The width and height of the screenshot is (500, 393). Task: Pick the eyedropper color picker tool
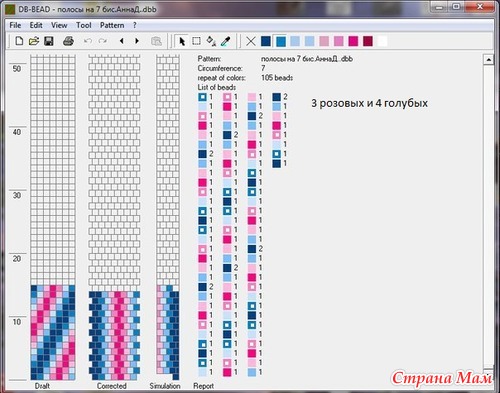point(226,41)
